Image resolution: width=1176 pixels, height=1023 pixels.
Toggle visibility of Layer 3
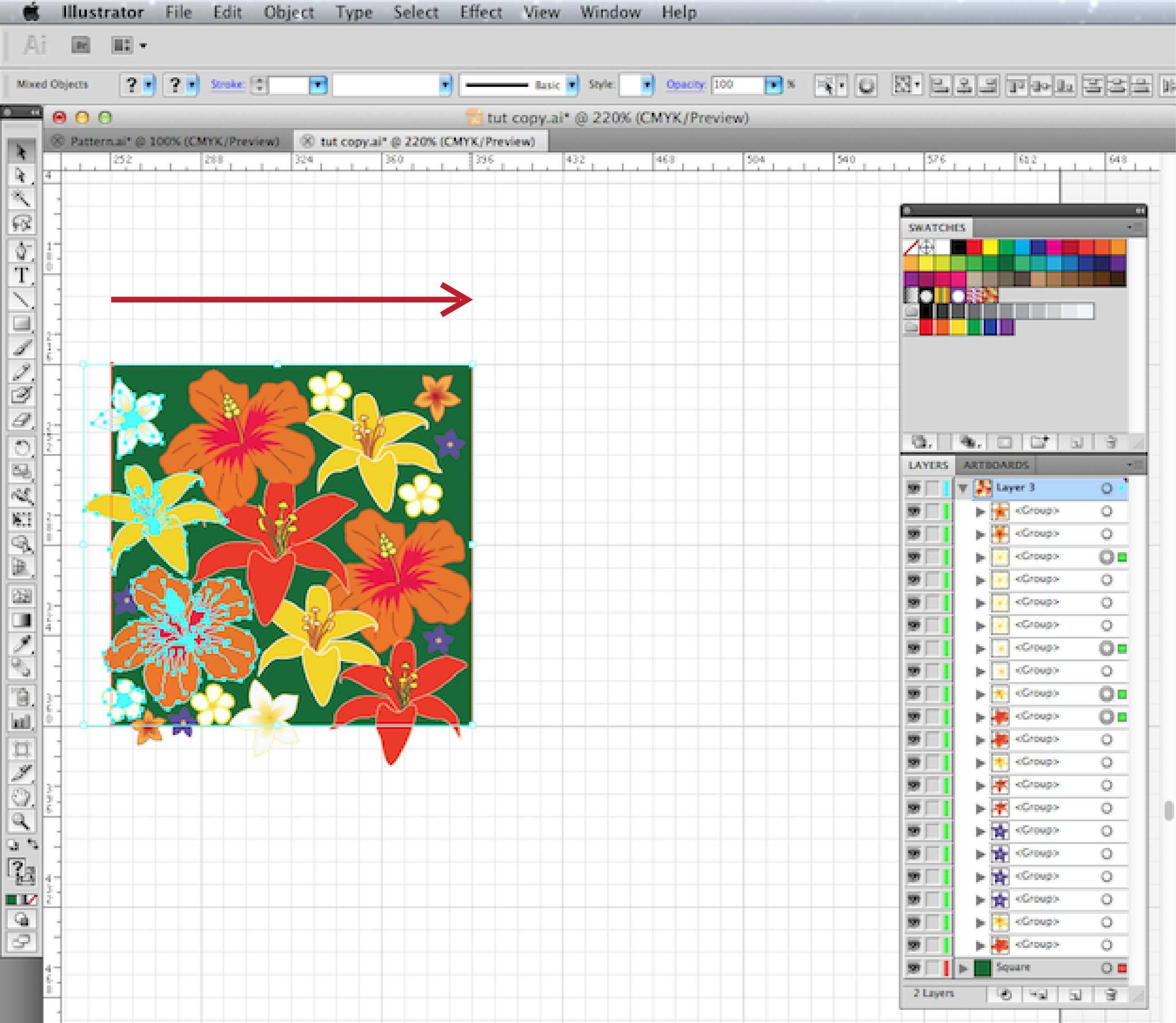[x=915, y=489]
